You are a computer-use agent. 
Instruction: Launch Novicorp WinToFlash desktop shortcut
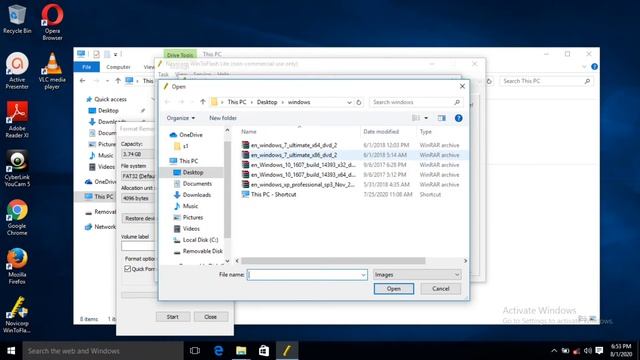(x=17, y=315)
